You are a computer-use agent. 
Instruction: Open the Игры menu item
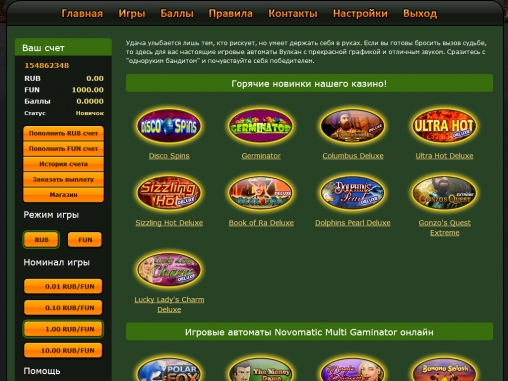click(x=132, y=14)
